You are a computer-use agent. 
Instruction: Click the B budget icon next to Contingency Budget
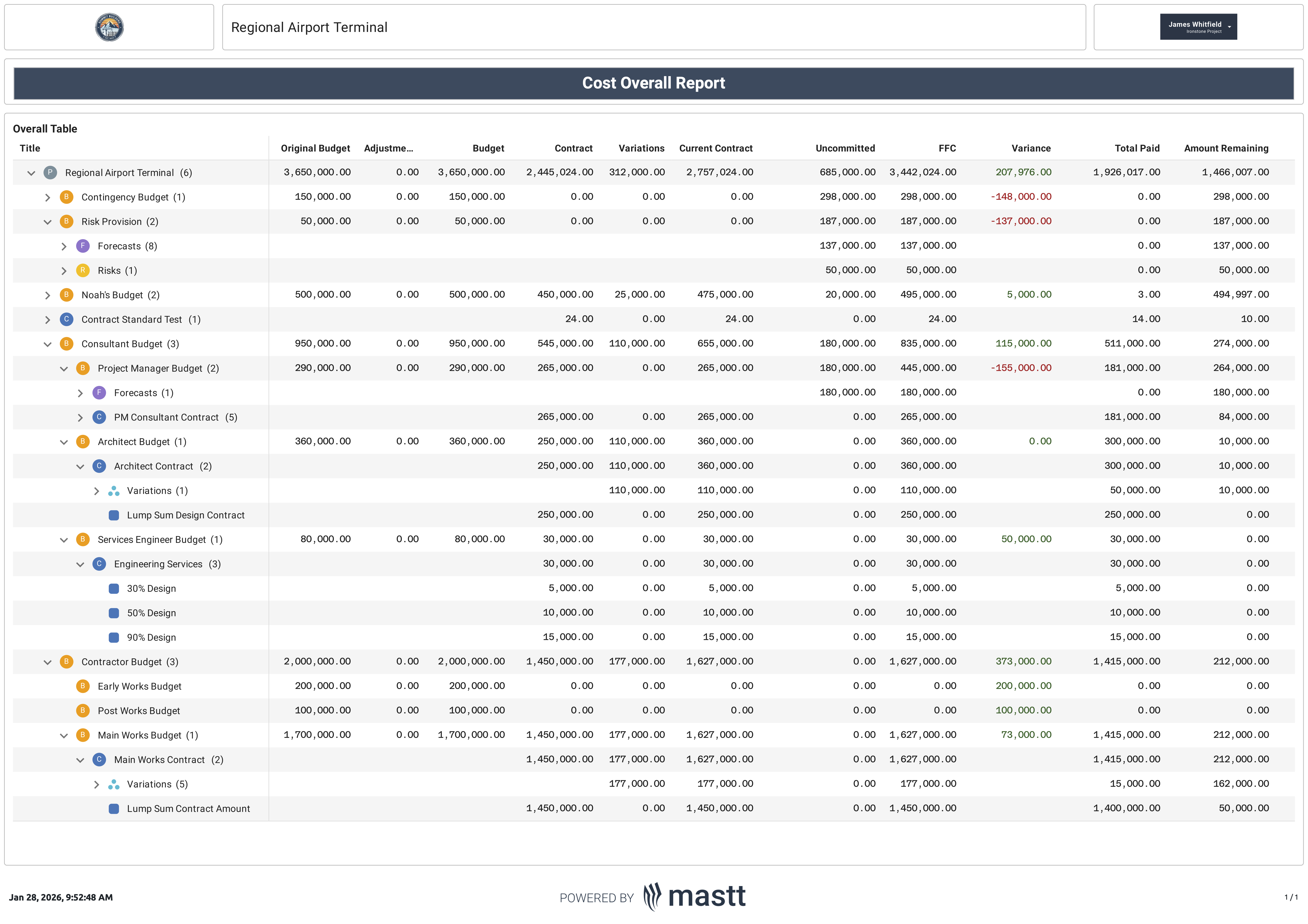click(x=67, y=197)
